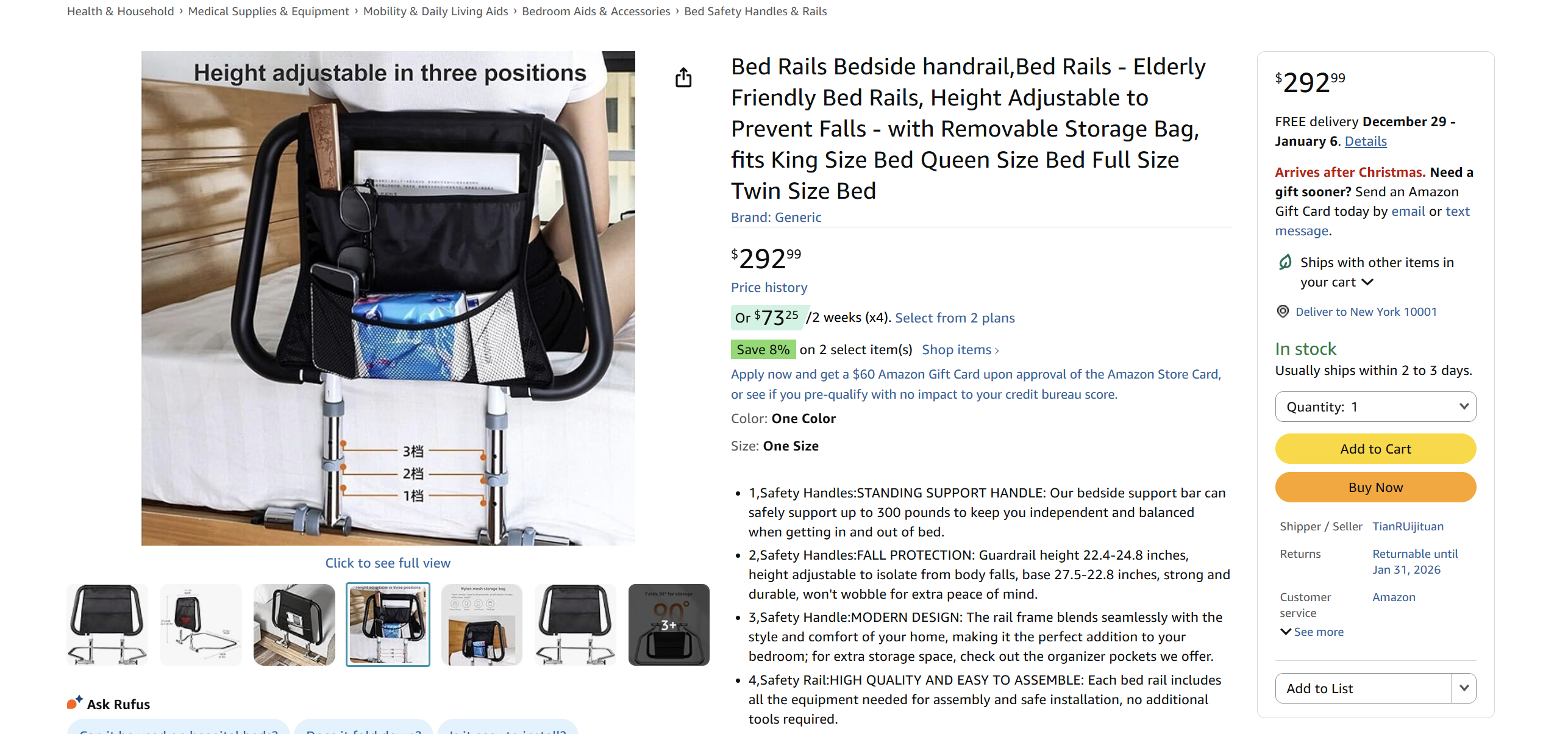Click the Brand: Generic link
Viewport: 1568px width, 734px height.
775,217
